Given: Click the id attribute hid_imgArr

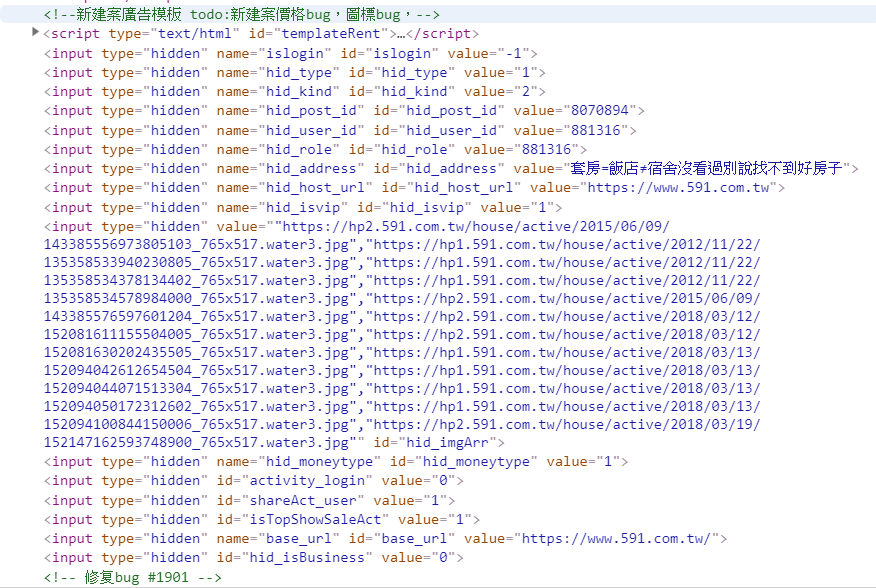Looking at the screenshot, I should tap(447, 442).
